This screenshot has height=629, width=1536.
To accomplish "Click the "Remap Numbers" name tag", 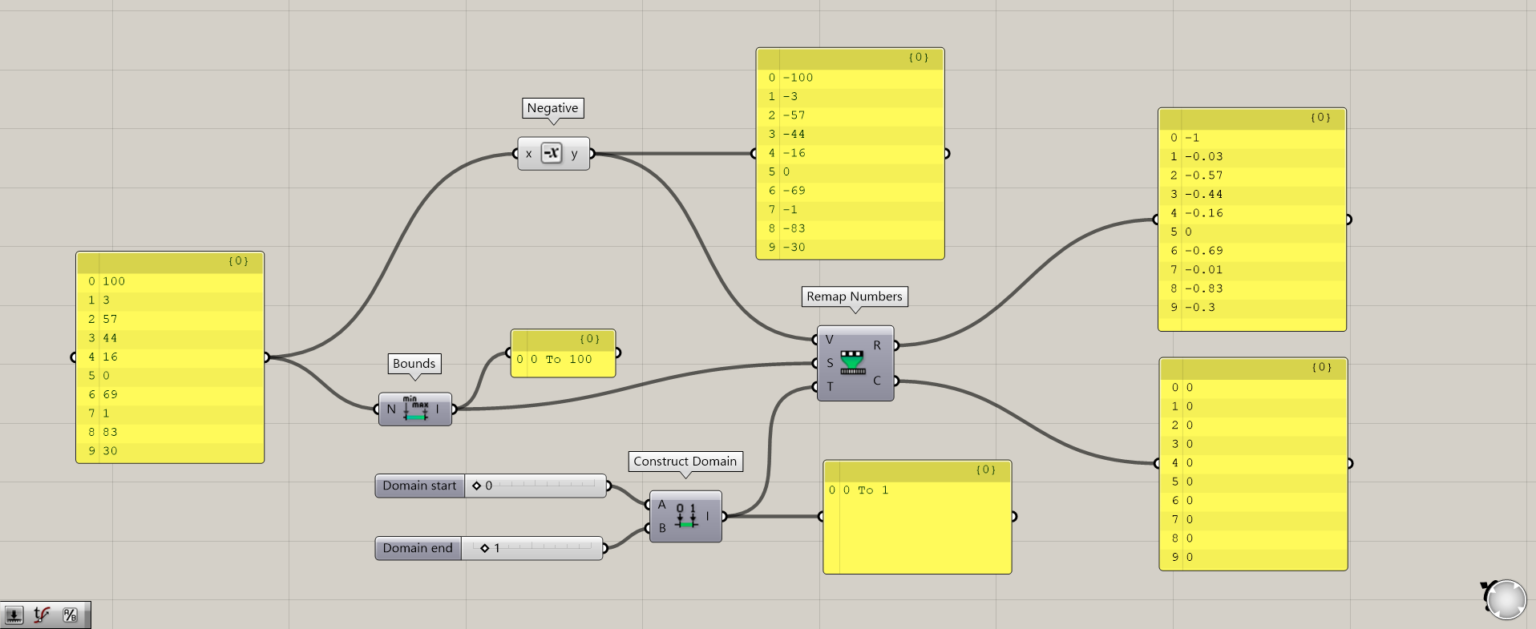I will point(853,296).
